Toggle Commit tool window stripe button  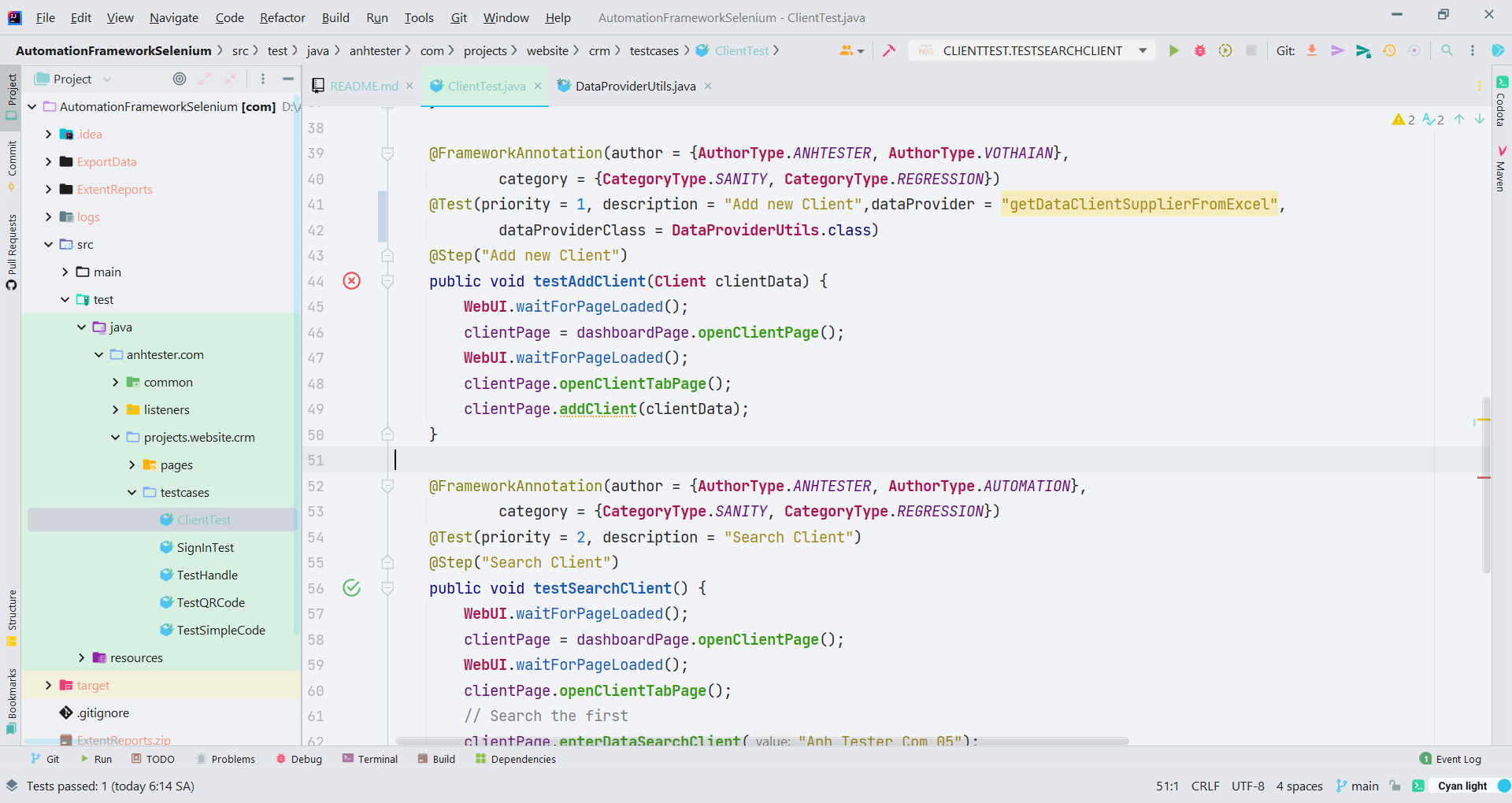click(x=11, y=165)
